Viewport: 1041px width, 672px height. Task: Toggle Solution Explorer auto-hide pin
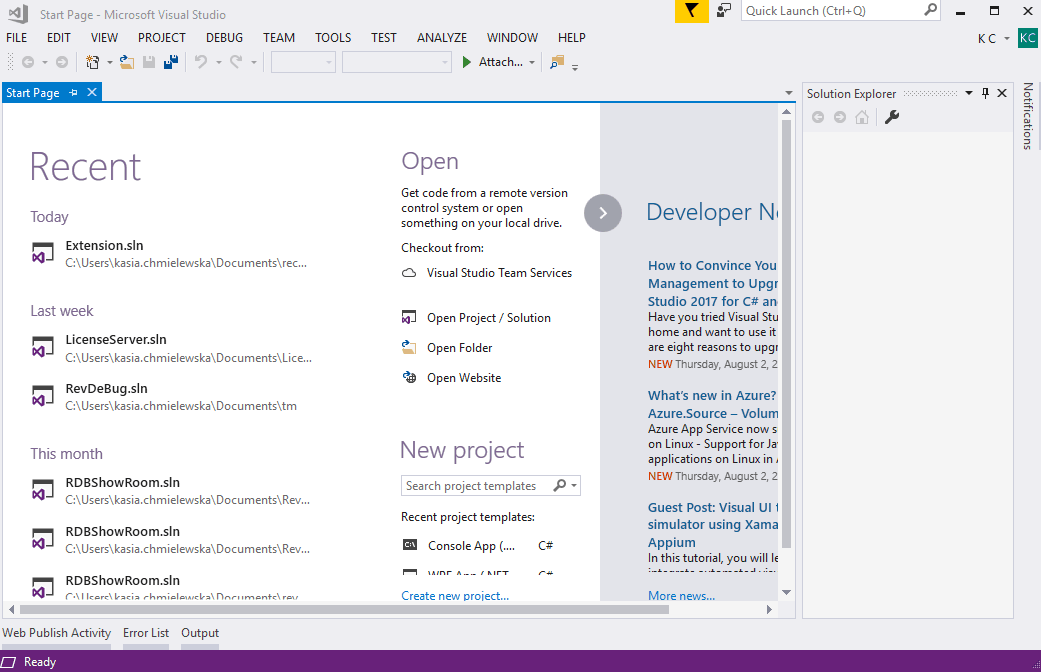click(985, 93)
